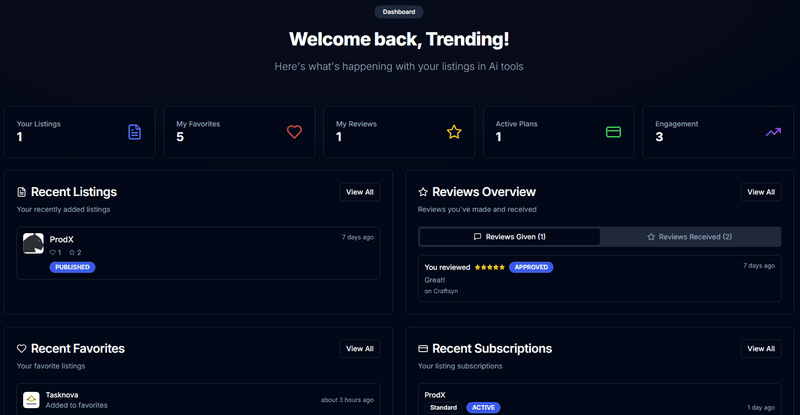This screenshot has width=800, height=415.
Task: Click the heart count under ProdX listing
Action: point(55,253)
